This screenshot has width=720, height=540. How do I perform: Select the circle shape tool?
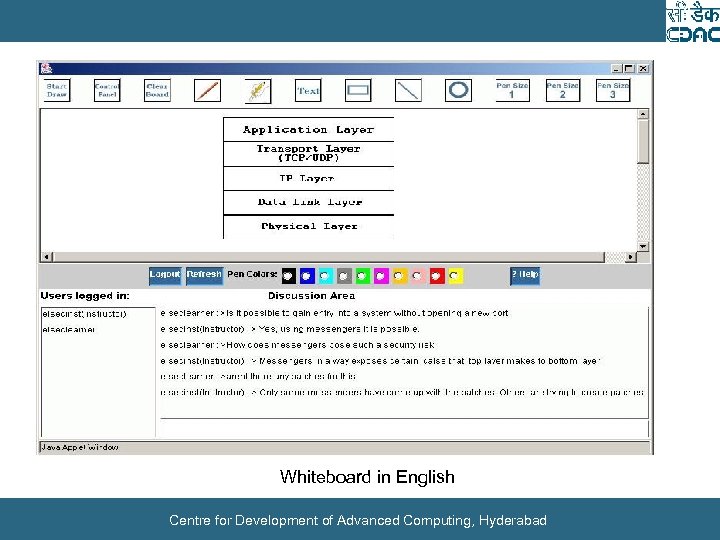click(458, 90)
